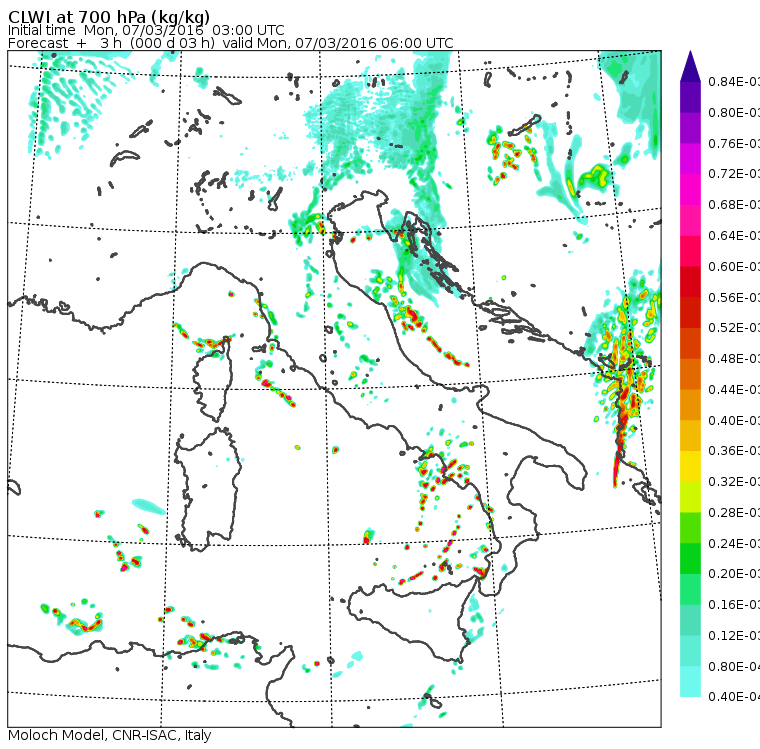Screen dimensions: 760x749
Task: Click inside the Corsica island outline
Action: pyautogui.click(x=213, y=378)
